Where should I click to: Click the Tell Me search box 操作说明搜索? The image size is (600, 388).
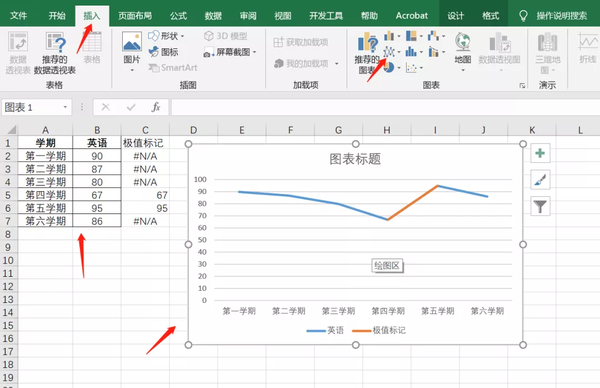point(561,16)
